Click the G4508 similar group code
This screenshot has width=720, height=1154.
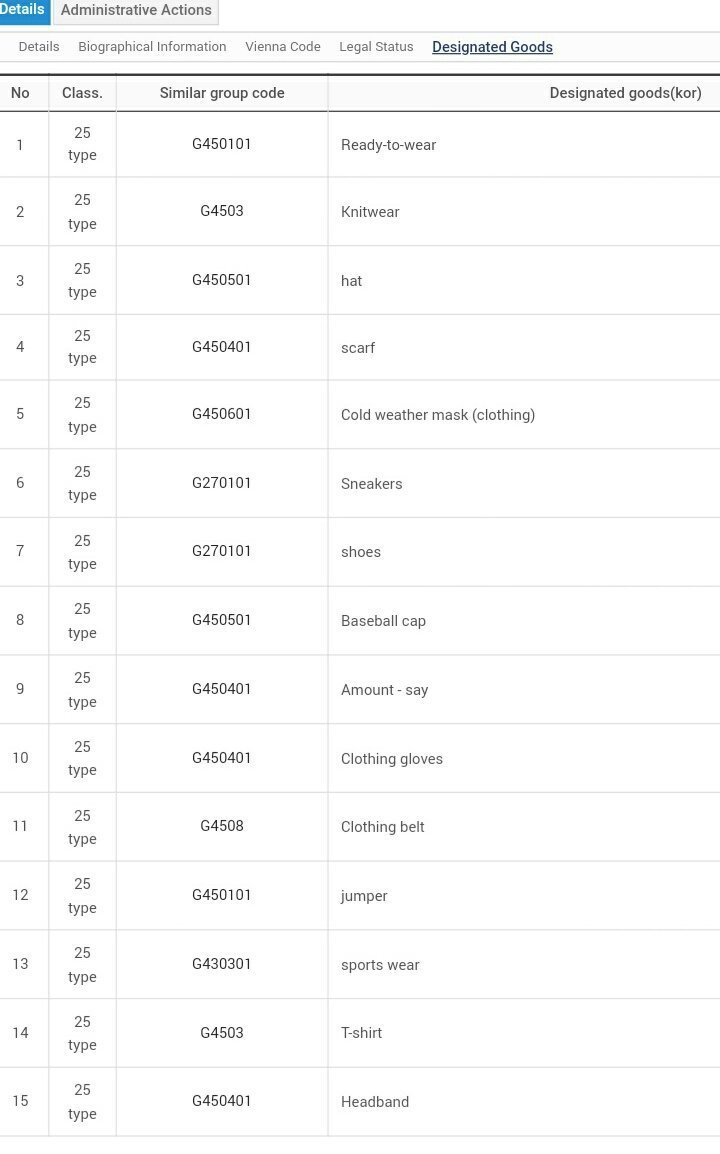coord(222,826)
